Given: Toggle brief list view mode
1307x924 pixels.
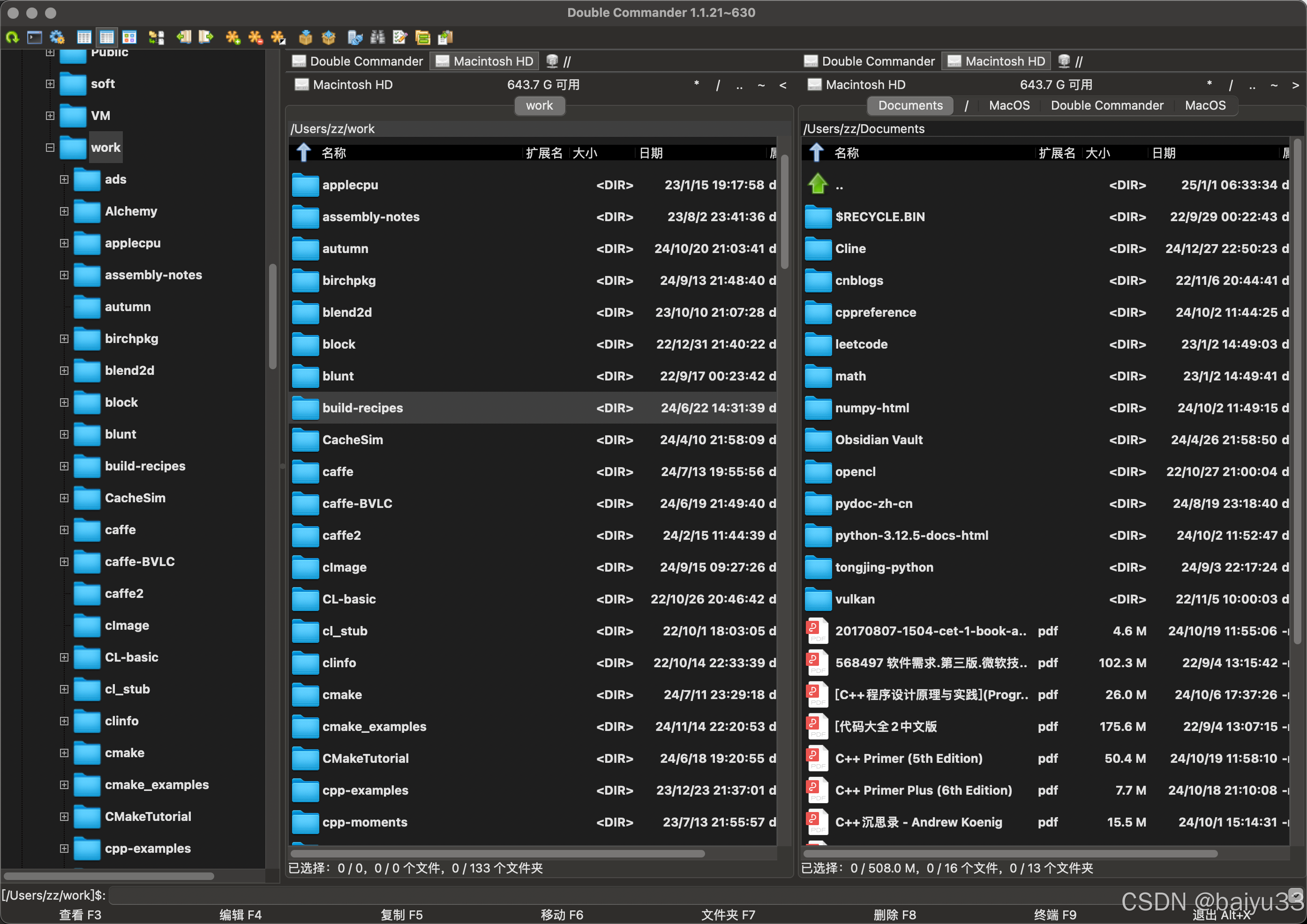Looking at the screenshot, I should [x=84, y=37].
